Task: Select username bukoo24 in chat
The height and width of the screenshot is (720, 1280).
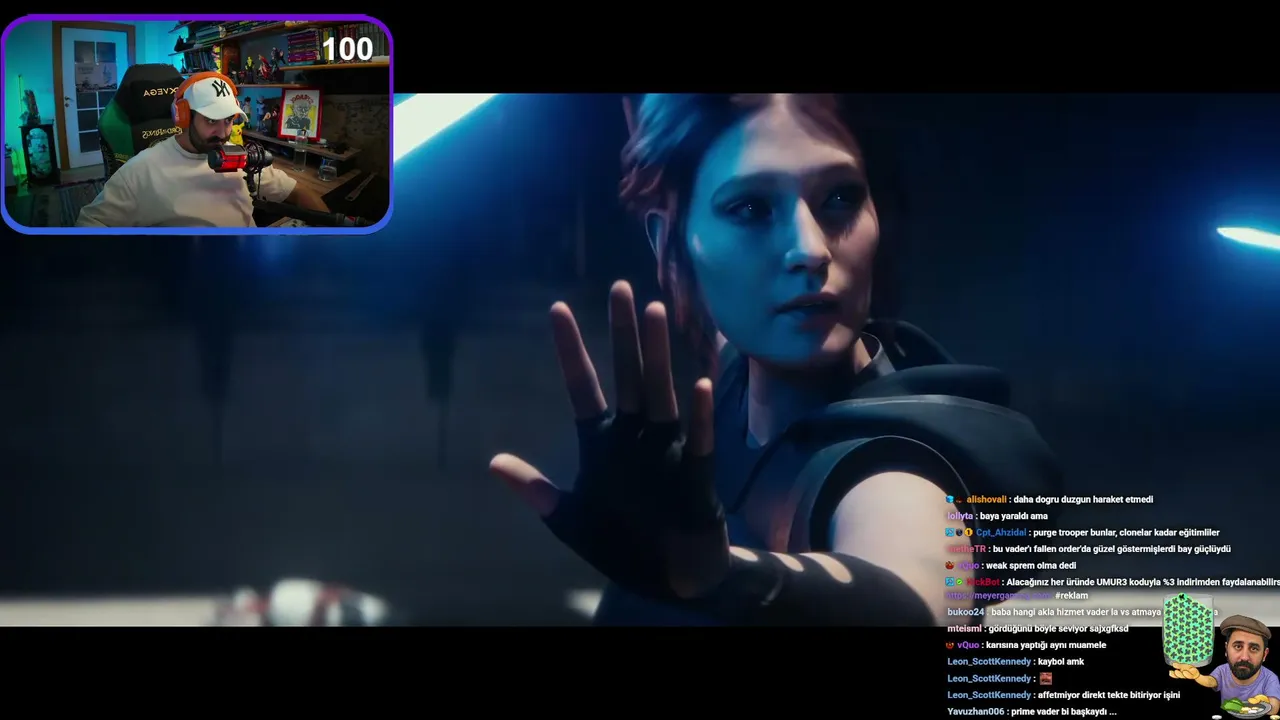Action: (966, 612)
